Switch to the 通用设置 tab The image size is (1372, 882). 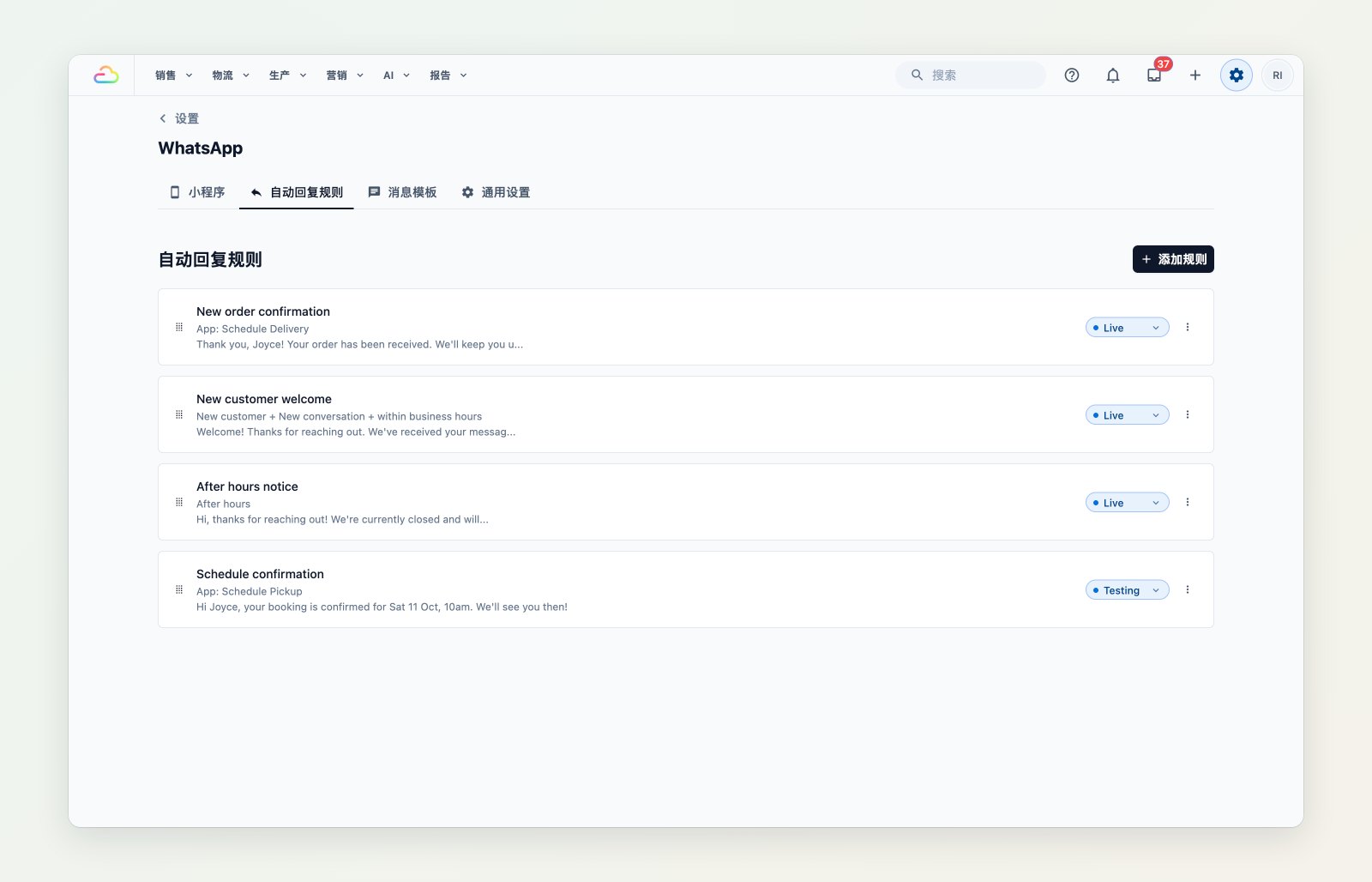pyautogui.click(x=496, y=192)
